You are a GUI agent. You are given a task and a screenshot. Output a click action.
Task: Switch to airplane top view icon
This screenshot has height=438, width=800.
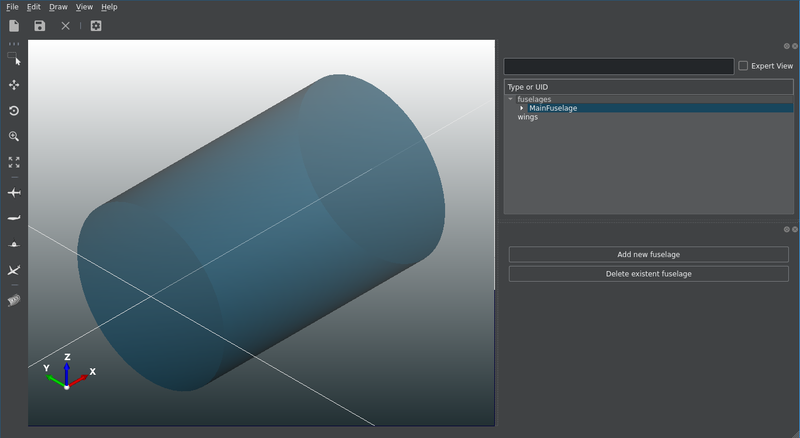click(x=14, y=192)
